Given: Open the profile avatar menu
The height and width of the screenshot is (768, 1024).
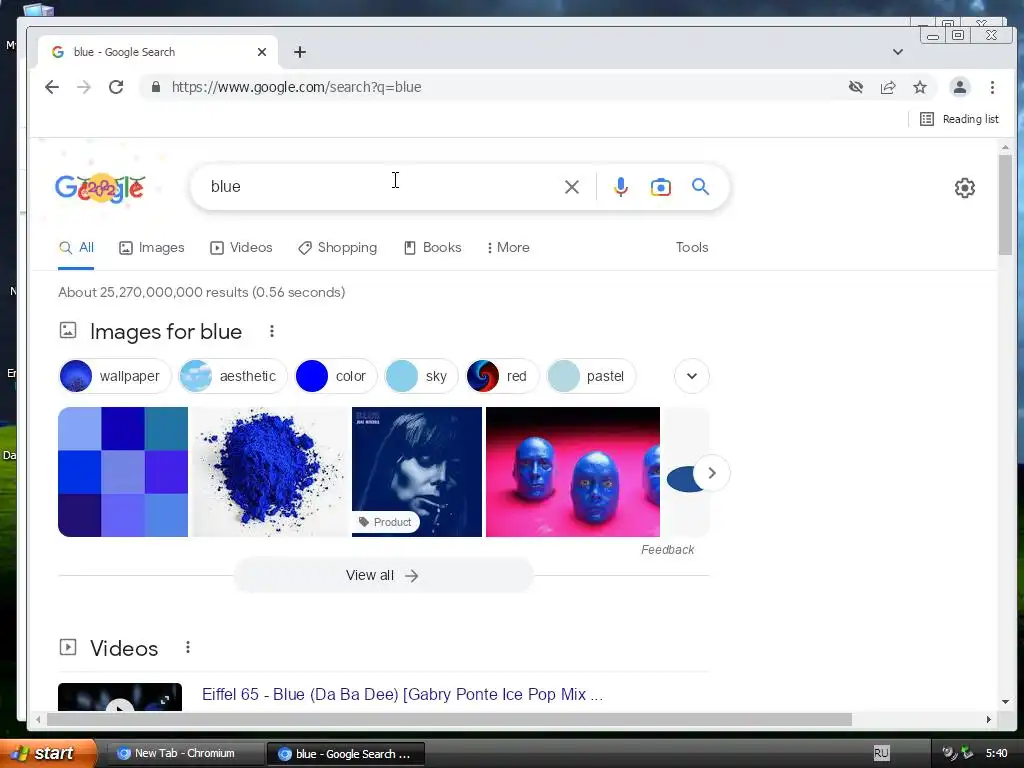Looking at the screenshot, I should (x=959, y=87).
